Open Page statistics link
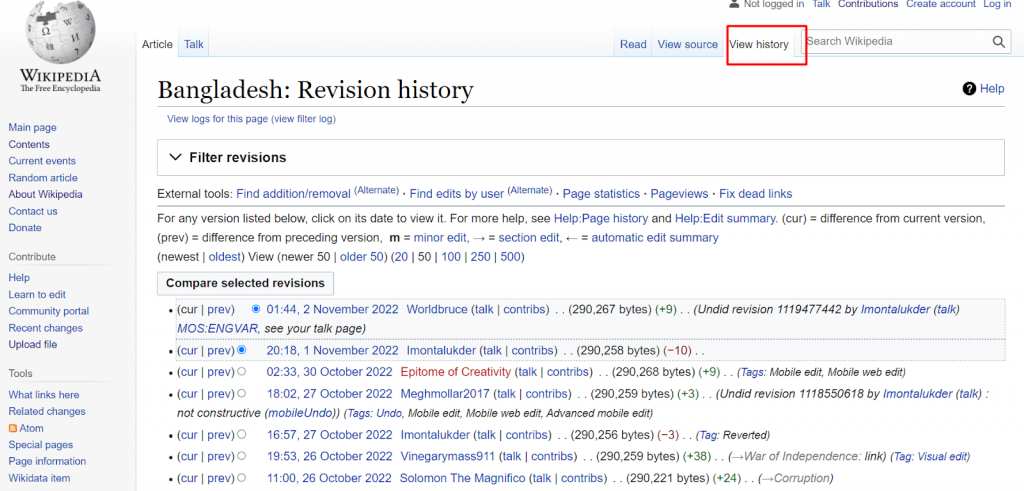This screenshot has height=491, width=1024. [601, 194]
